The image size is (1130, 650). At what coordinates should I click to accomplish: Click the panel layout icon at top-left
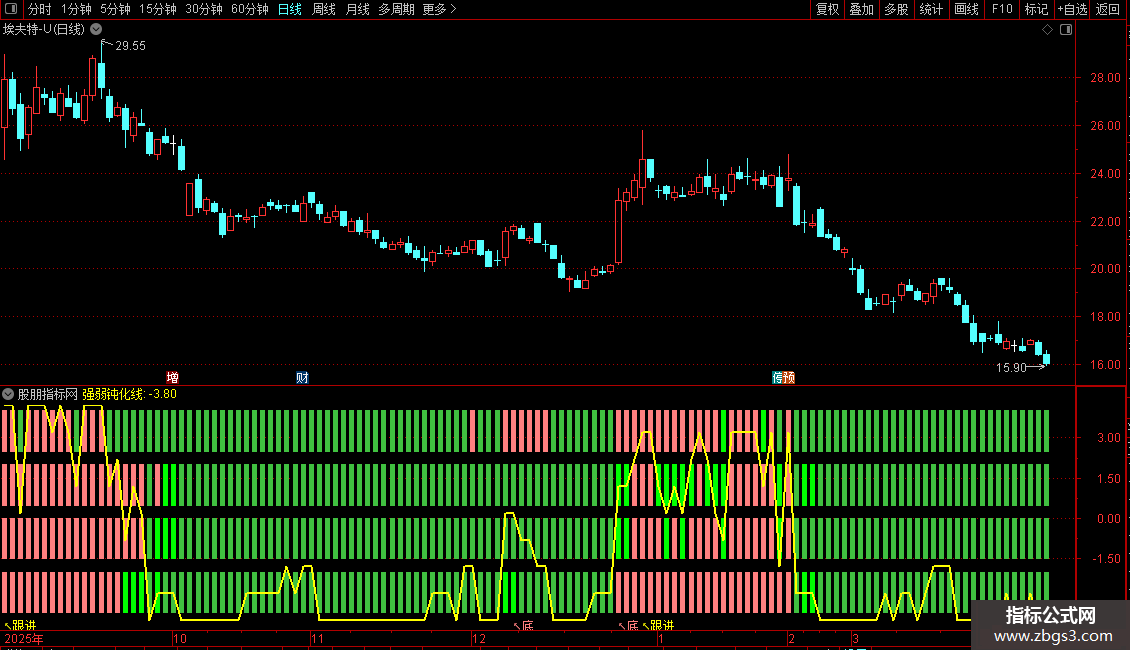click(x=11, y=9)
